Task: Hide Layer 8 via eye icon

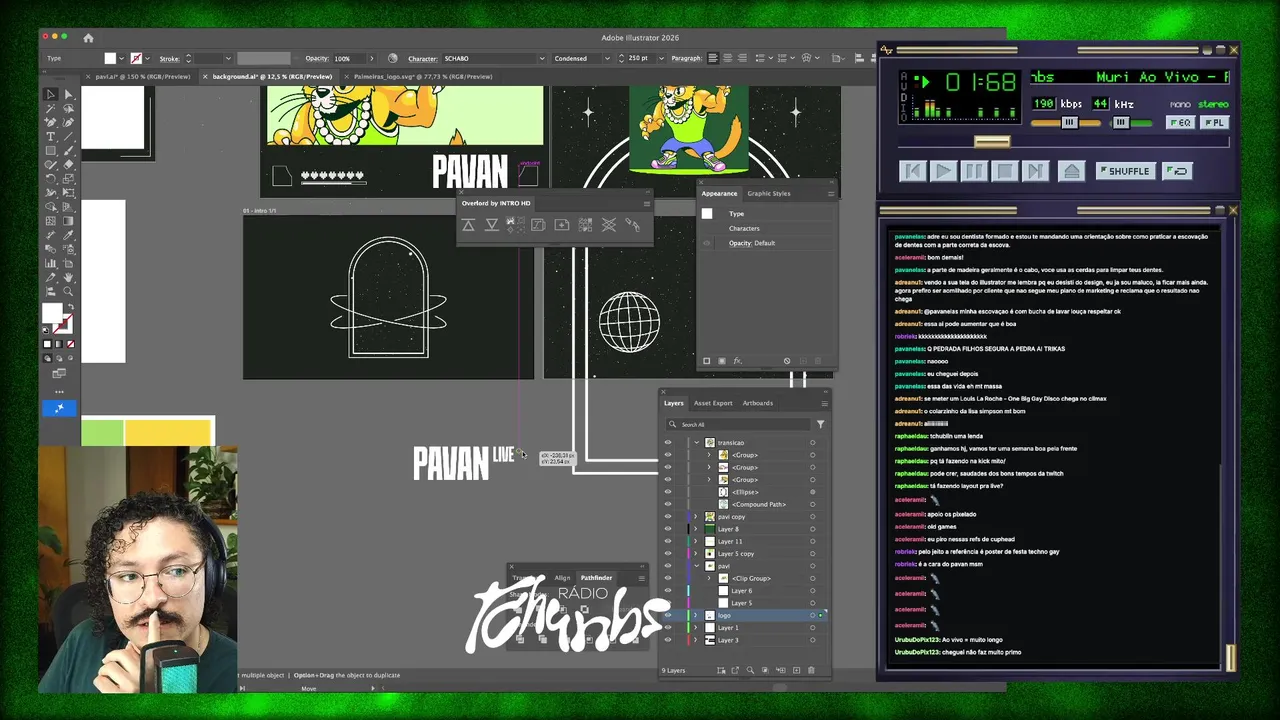Action: [x=668, y=529]
